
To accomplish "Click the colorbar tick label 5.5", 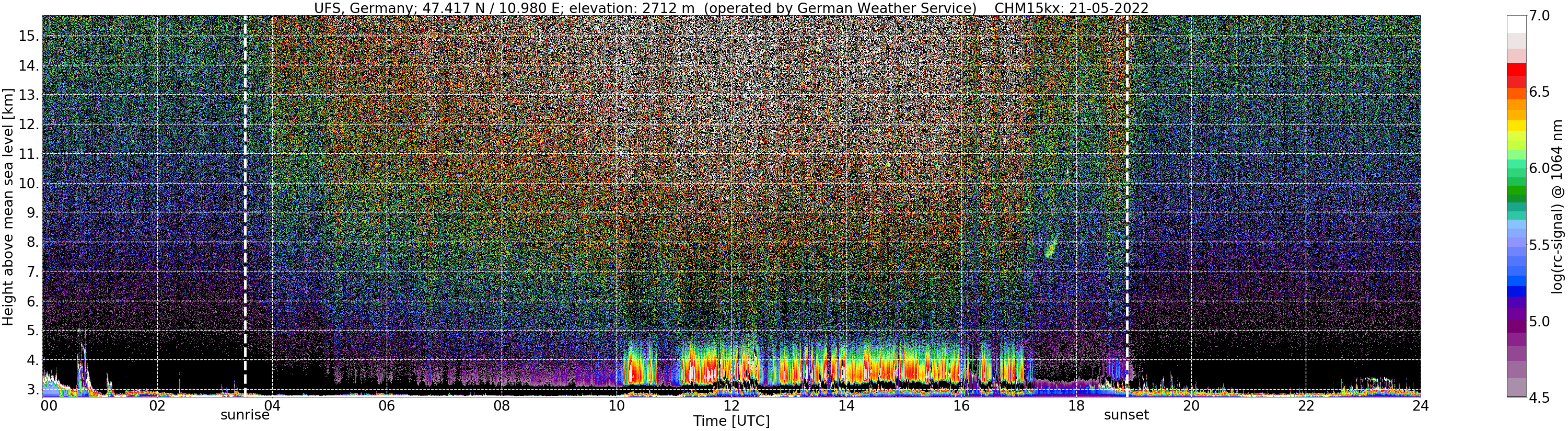I will 1539,245.
